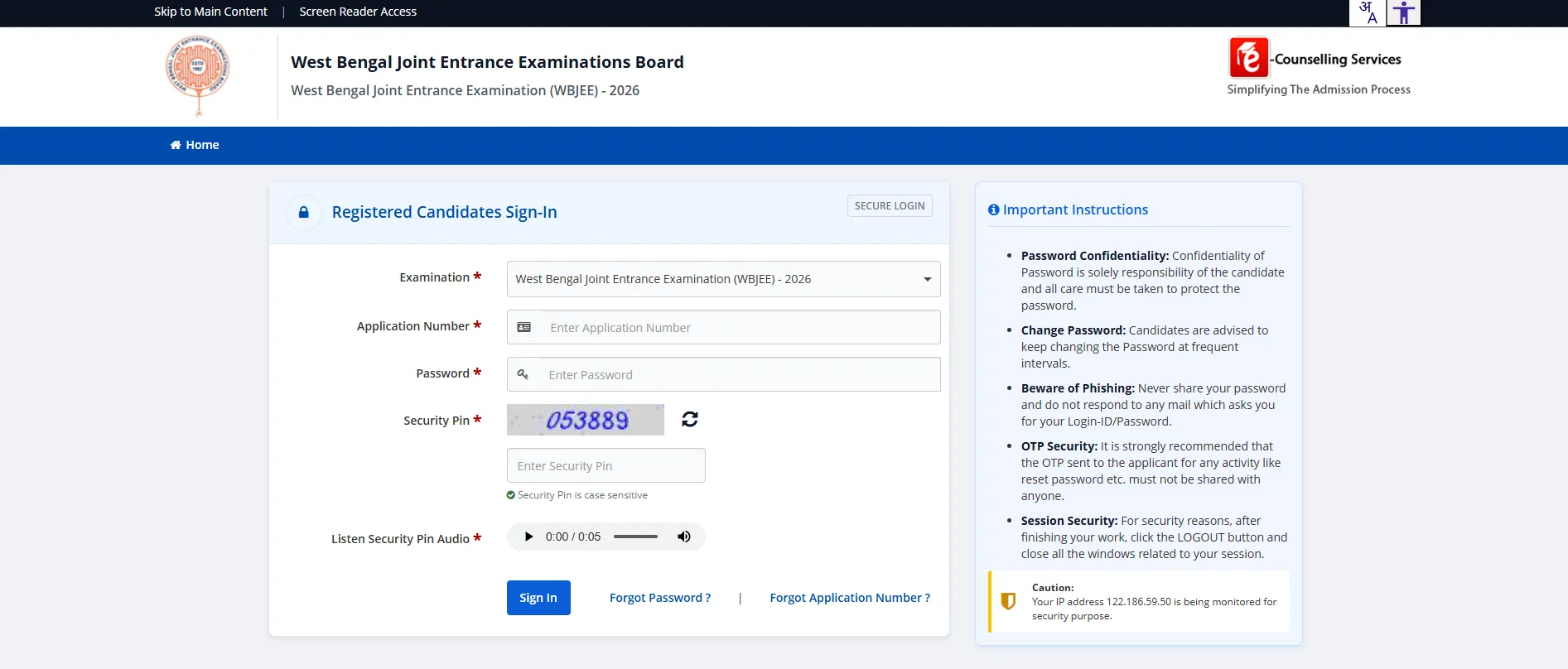Click the Sign In button
The height and width of the screenshot is (669, 1568).
click(538, 598)
